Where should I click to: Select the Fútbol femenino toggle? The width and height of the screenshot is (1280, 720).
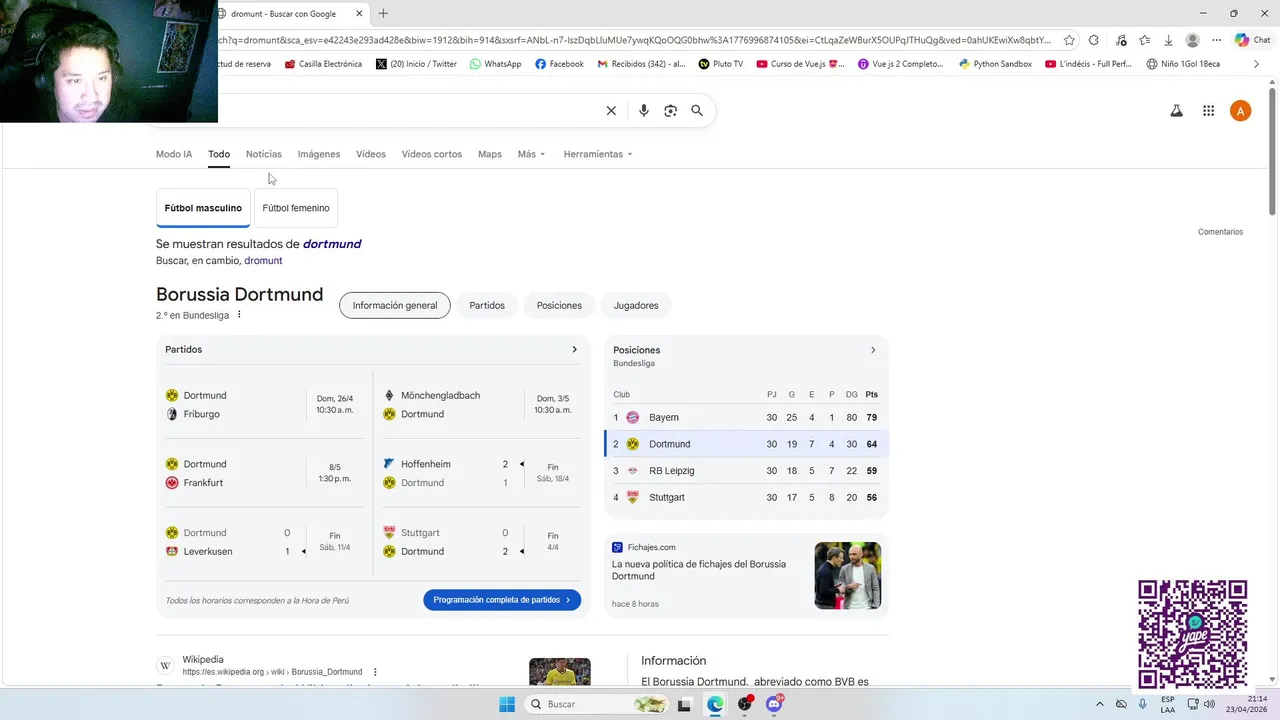(x=296, y=208)
